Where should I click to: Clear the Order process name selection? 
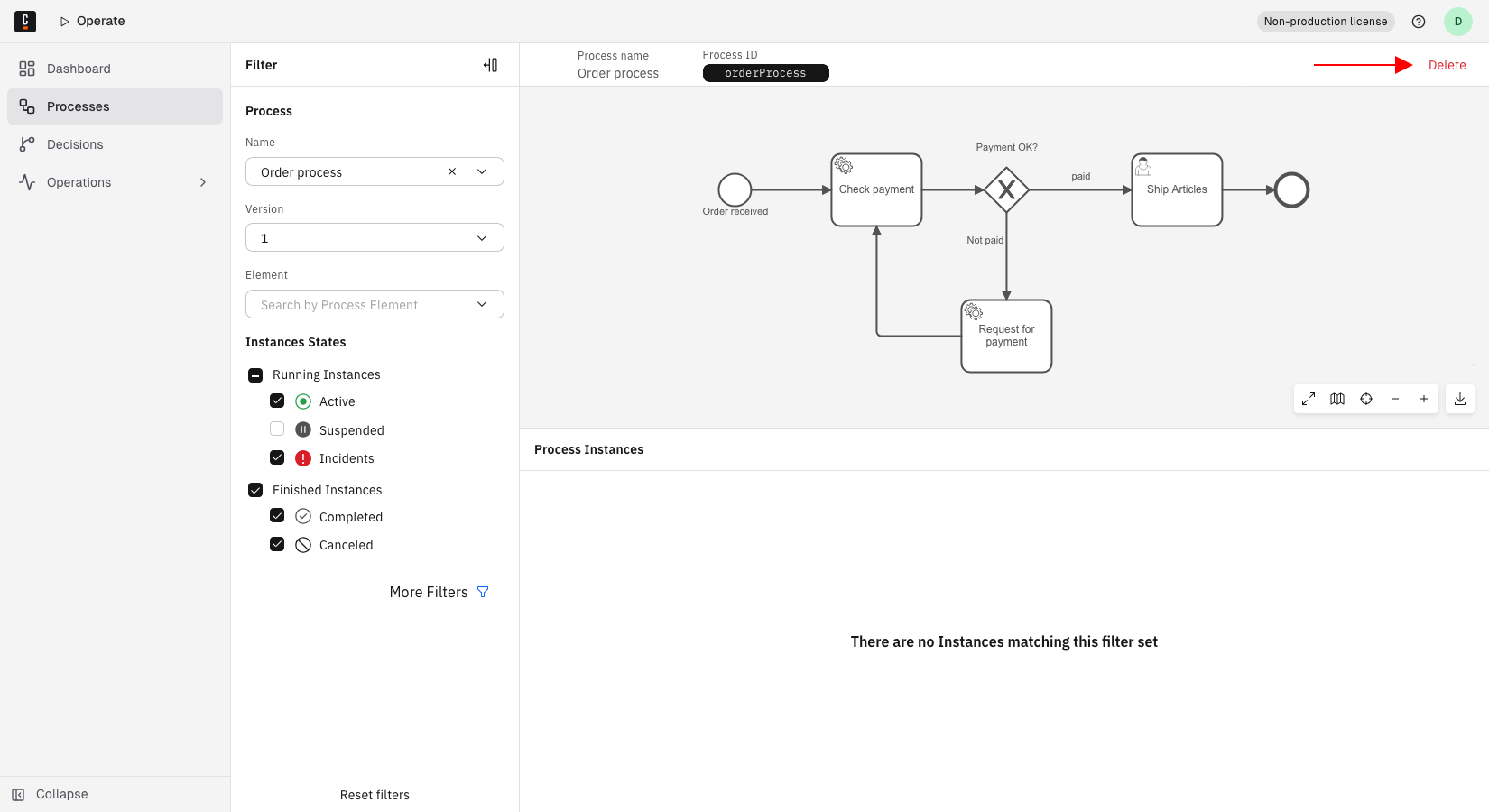[x=452, y=171]
